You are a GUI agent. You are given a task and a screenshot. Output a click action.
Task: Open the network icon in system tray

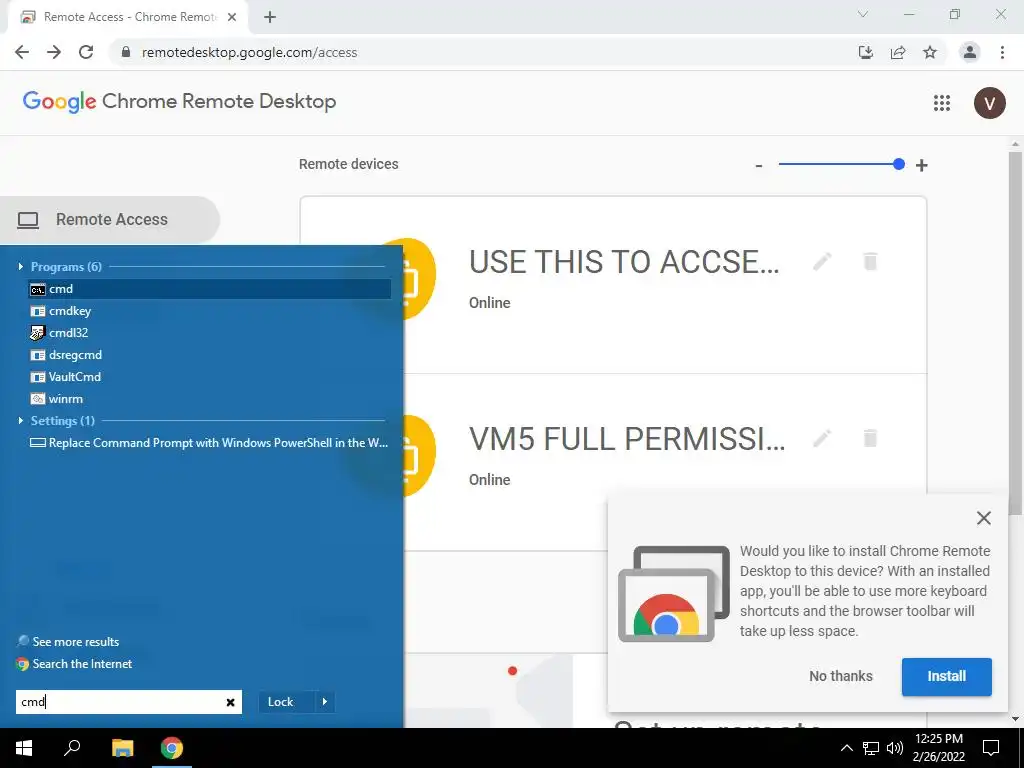click(871, 748)
